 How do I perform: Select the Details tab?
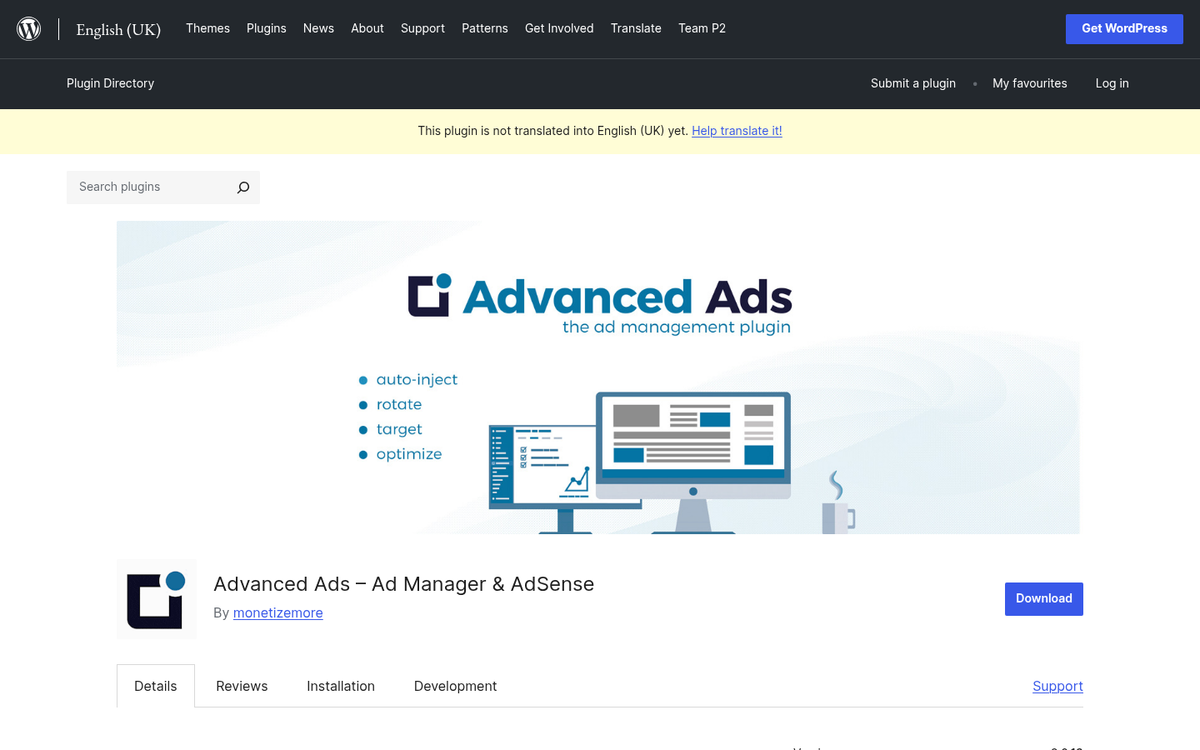point(155,686)
